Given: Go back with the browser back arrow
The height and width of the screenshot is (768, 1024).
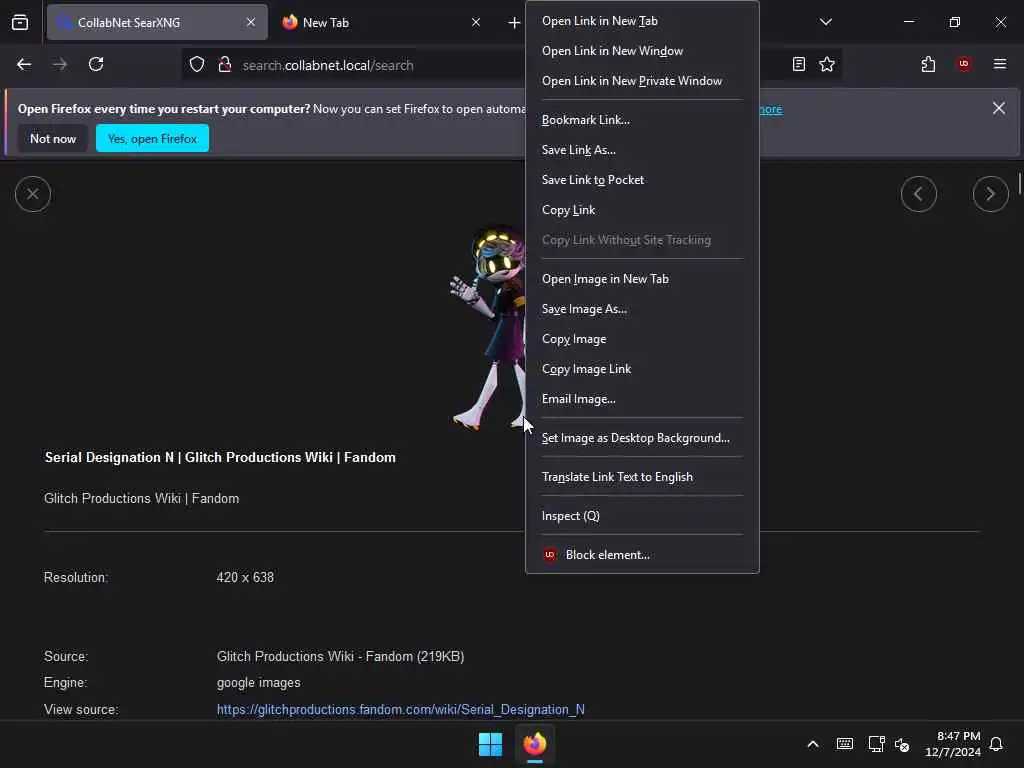Looking at the screenshot, I should point(24,64).
